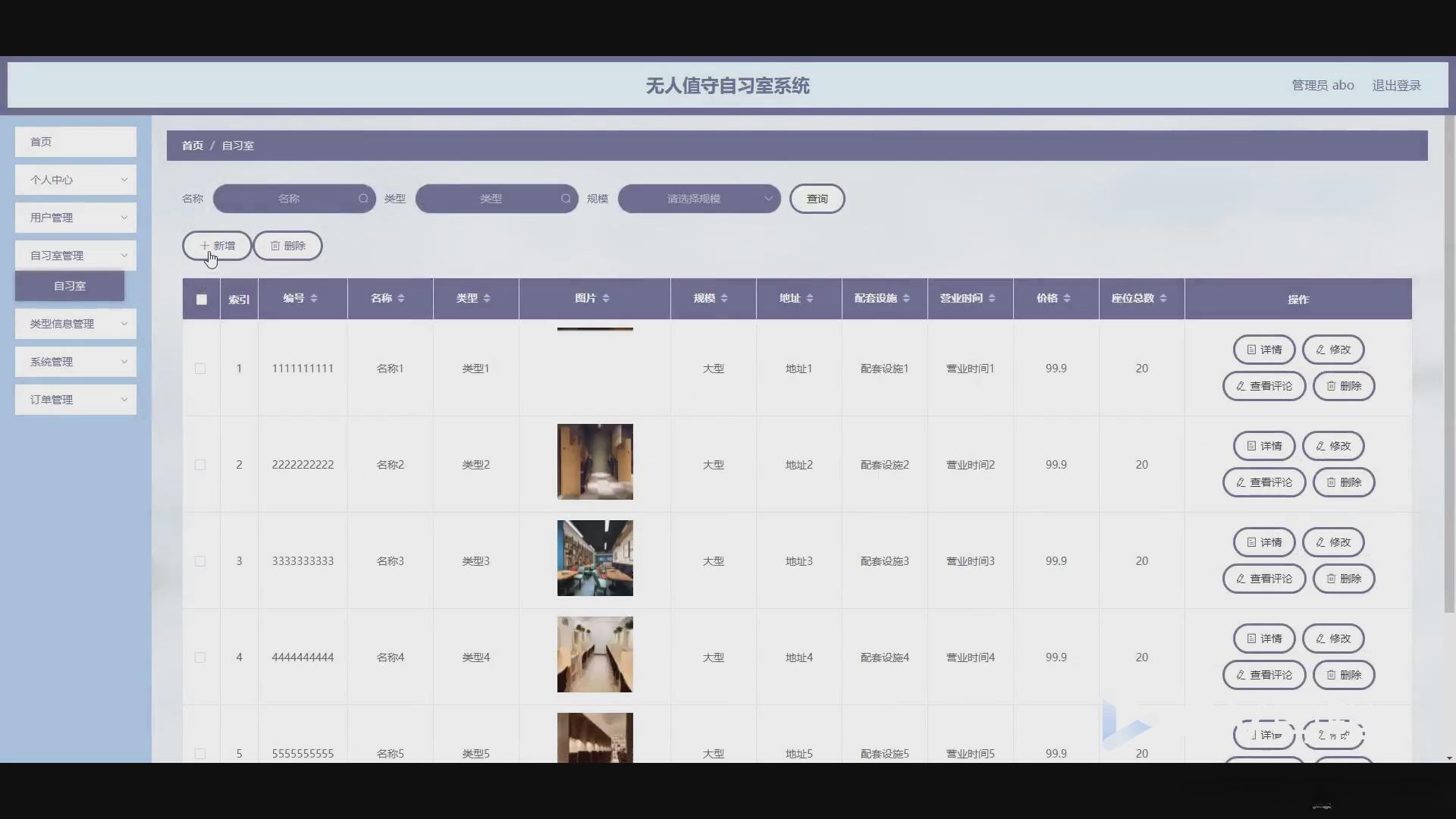Click the magnifier icon in 名称 search field
This screenshot has height=819, width=1456.
(364, 199)
